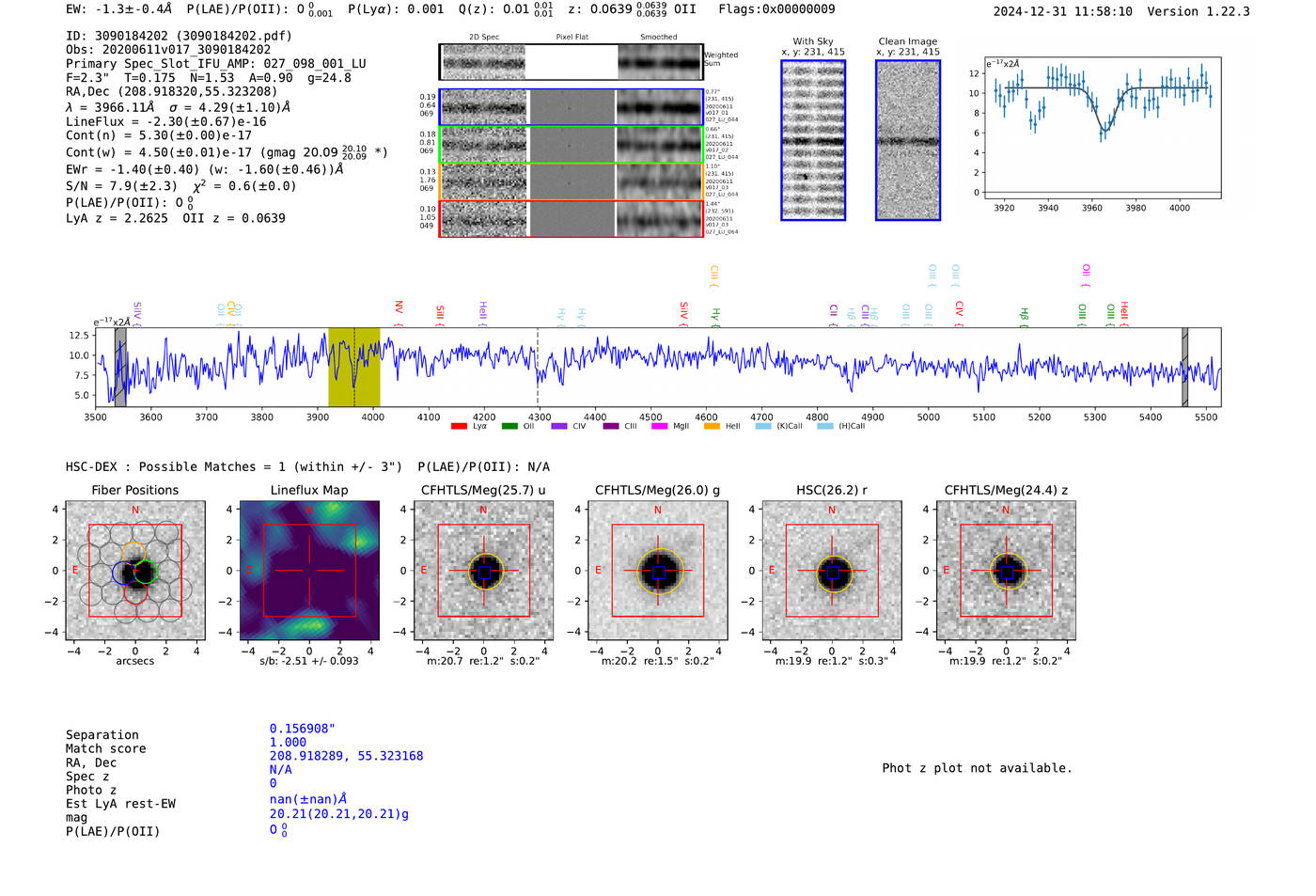1316x896 pixels.
Task: Select the red-bordered fiber spectrum row
Action: [x=571, y=218]
